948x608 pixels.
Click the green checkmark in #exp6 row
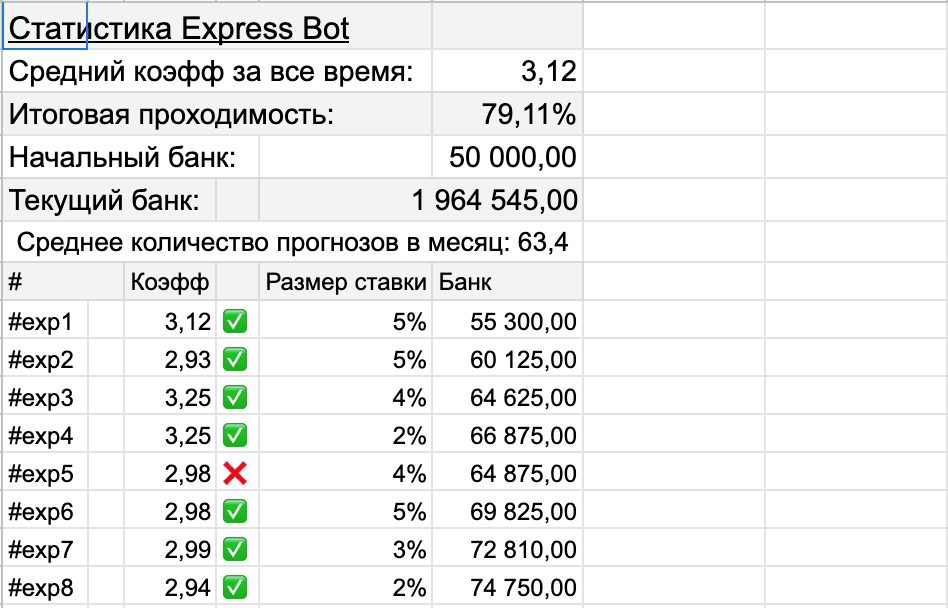237,512
